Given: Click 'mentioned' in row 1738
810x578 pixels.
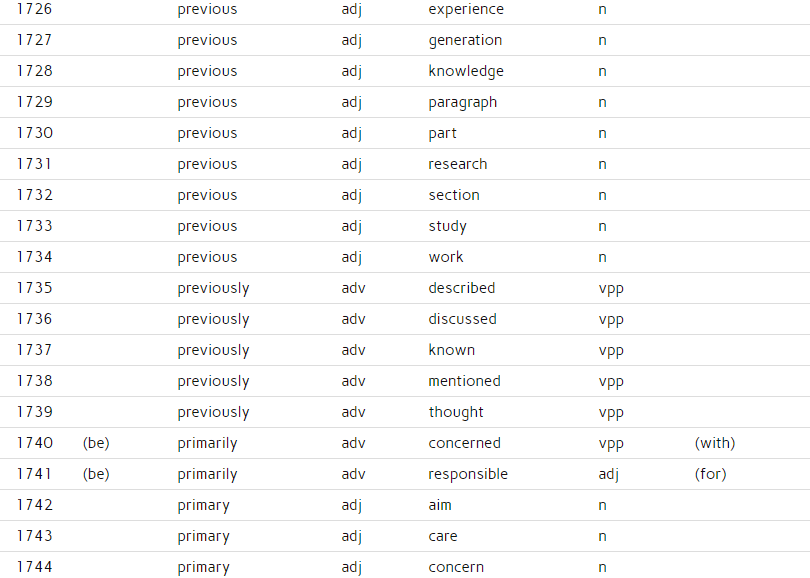Looking at the screenshot, I should (x=464, y=381).
